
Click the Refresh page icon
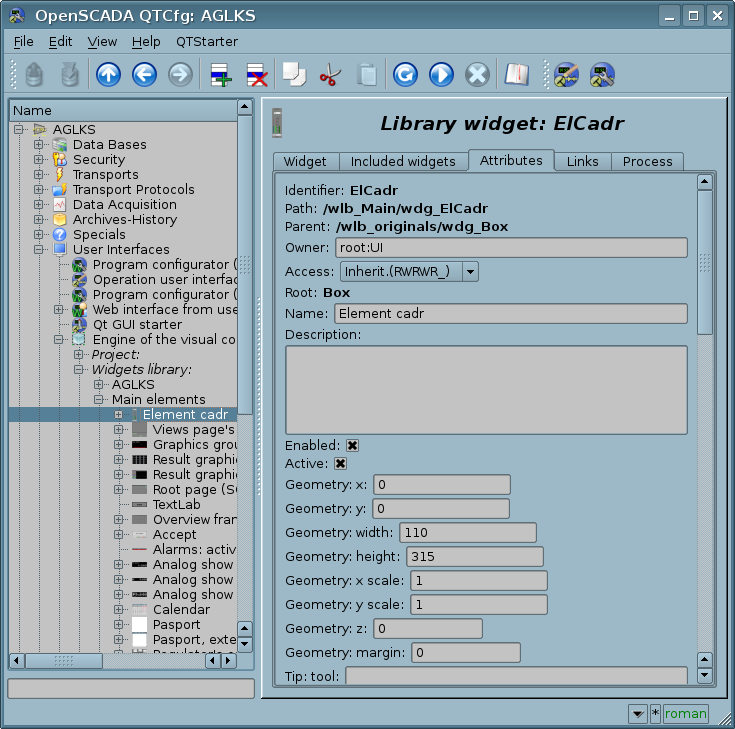click(404, 74)
